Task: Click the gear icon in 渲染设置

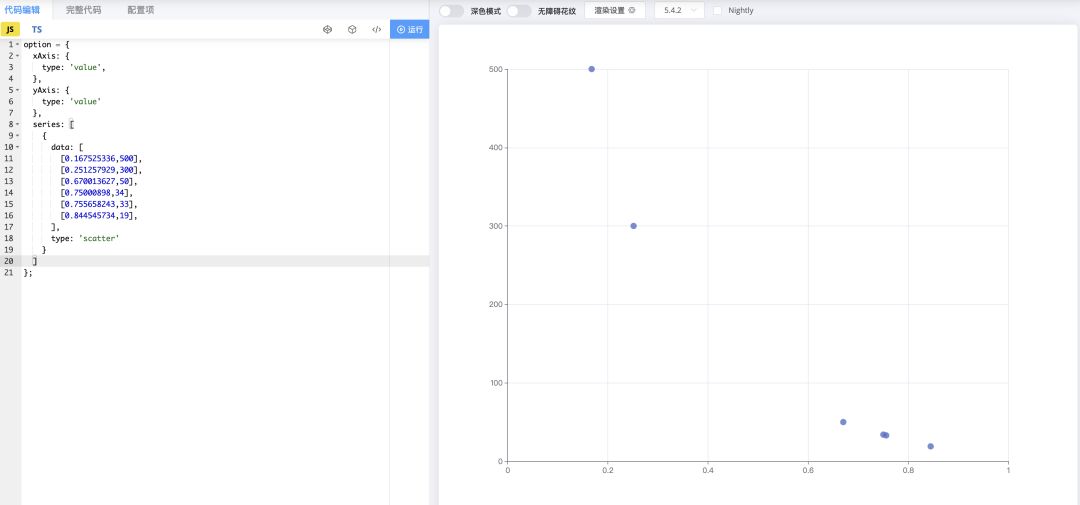Action: tap(631, 10)
